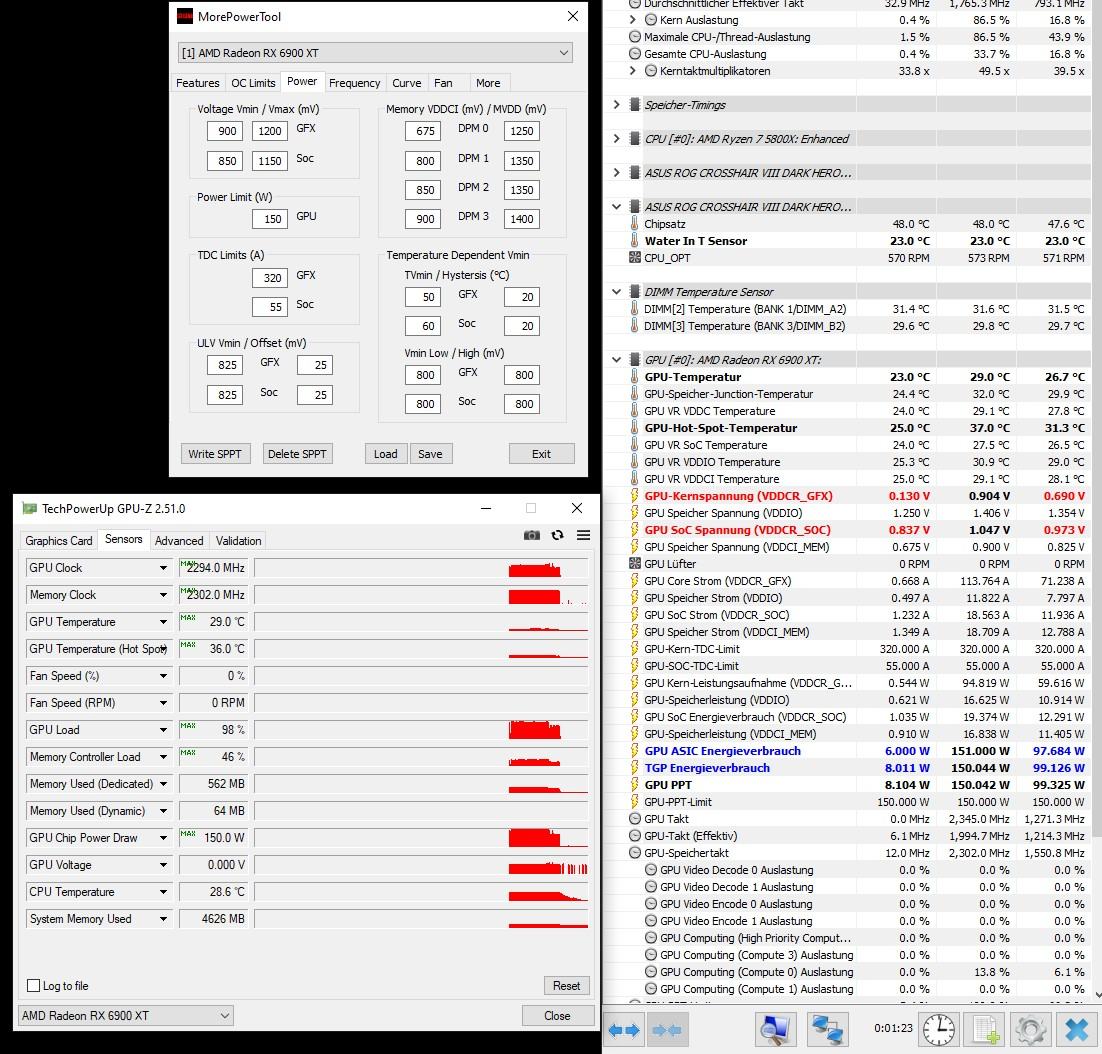
Task: Click Save button in MorePowerTool
Action: pos(430,454)
